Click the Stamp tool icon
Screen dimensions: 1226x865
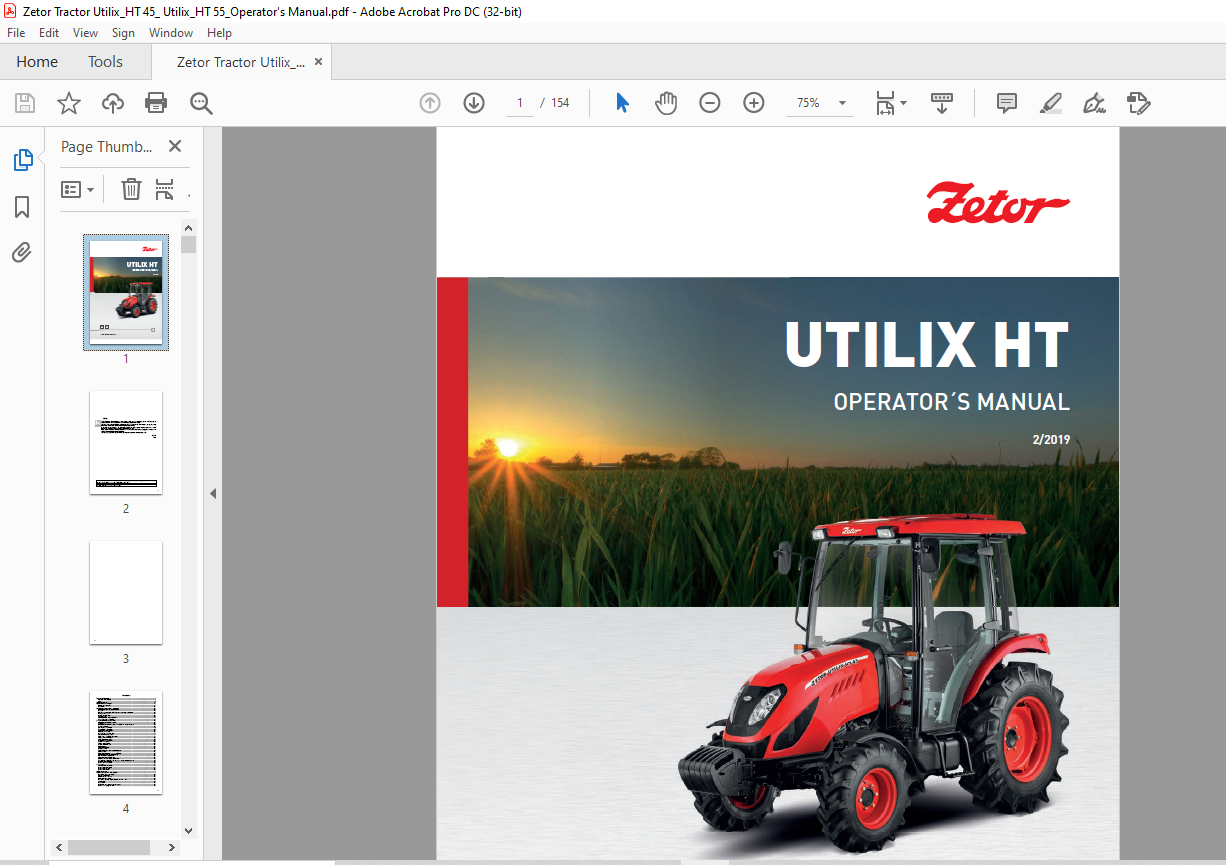(x=1138, y=103)
